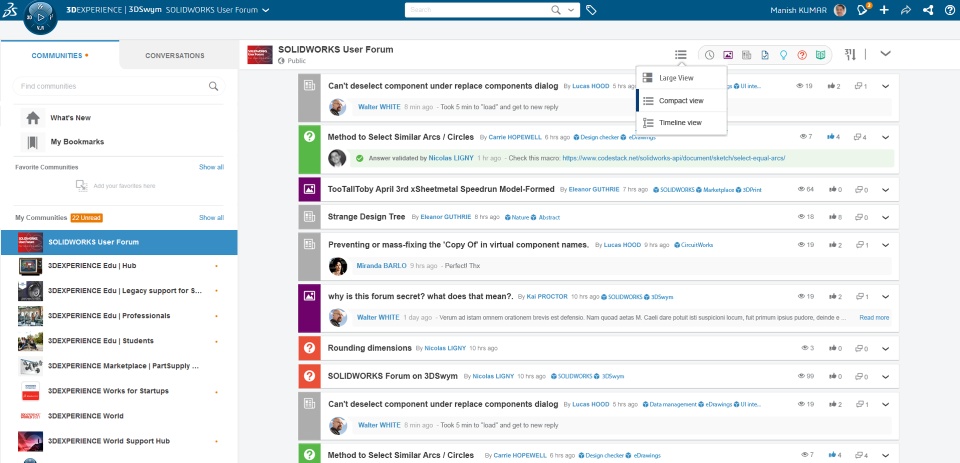This screenshot has width=960, height=463.
Task: Like the TooTallToby Speedrun post
Action: 831,190
